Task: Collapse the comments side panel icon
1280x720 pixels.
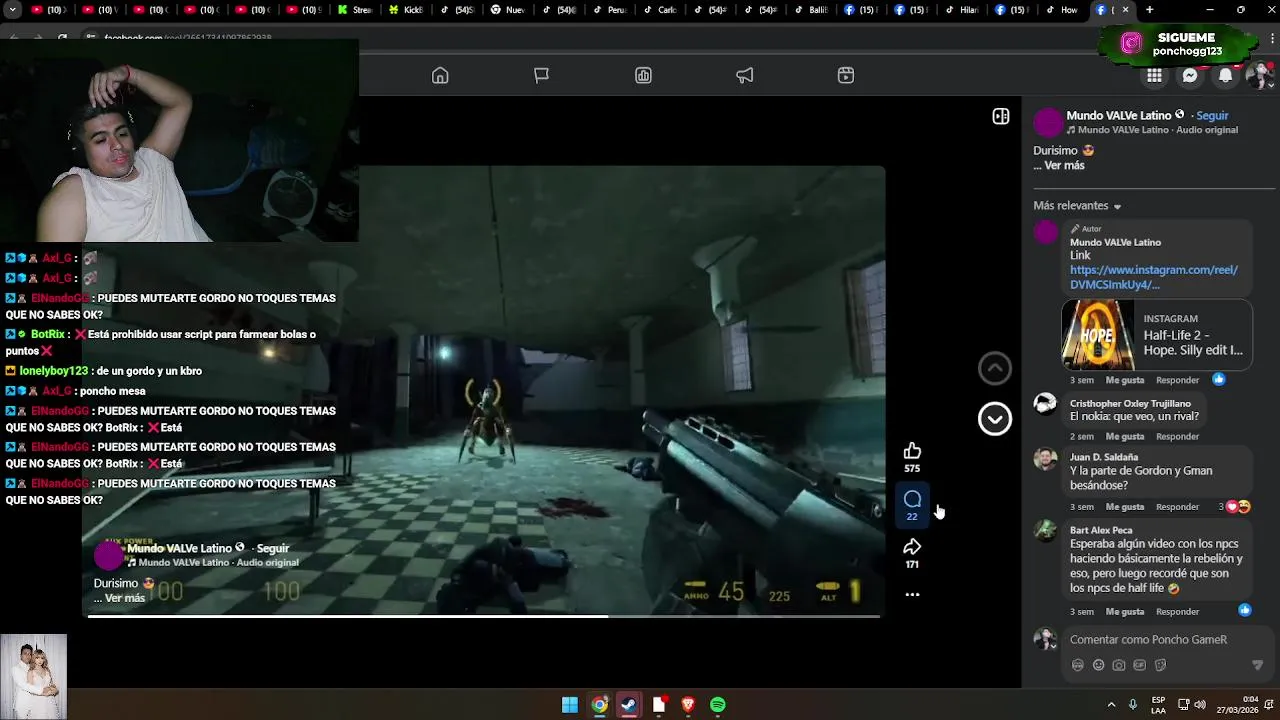Action: click(x=1000, y=117)
